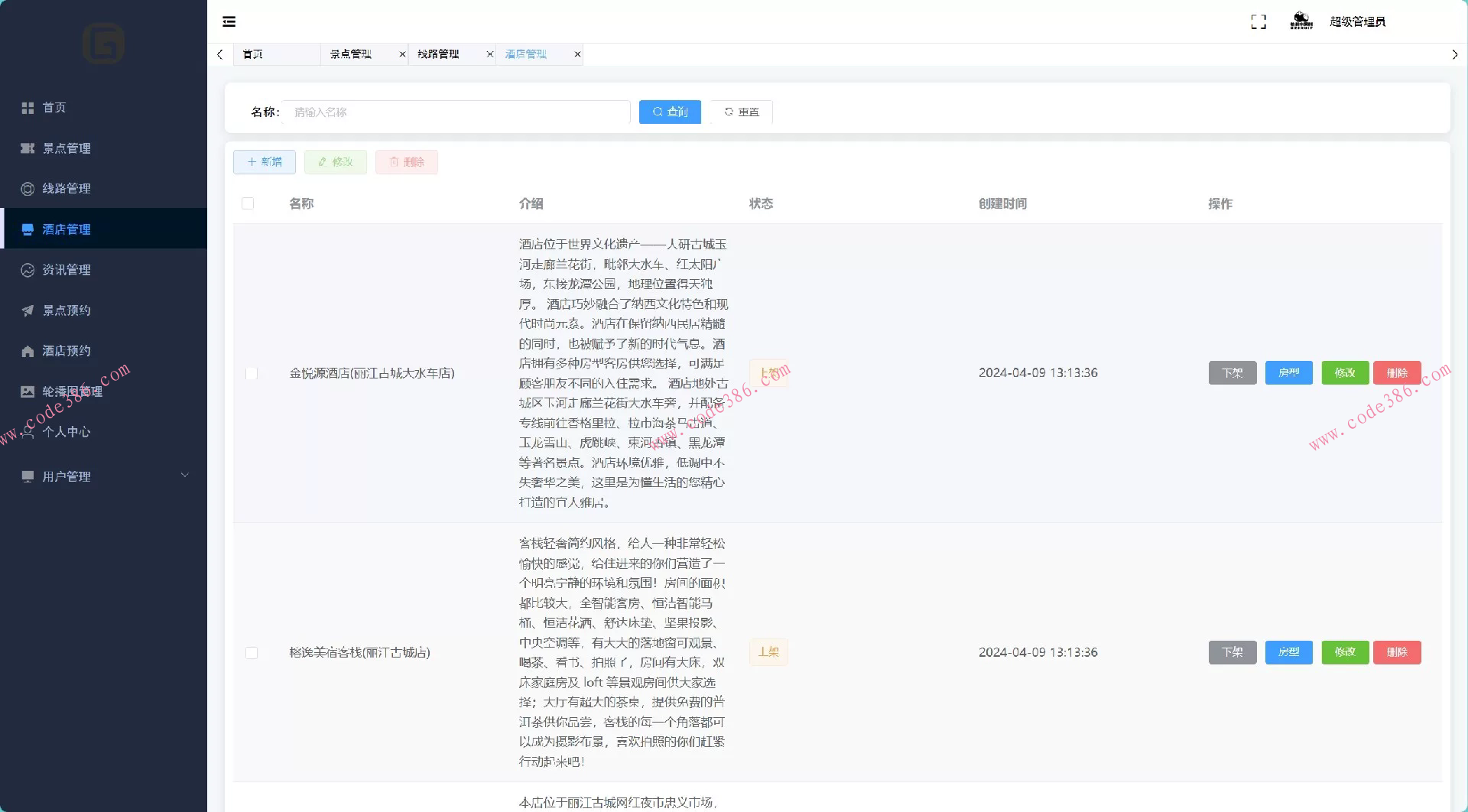1468x812 pixels.
Task: Click the 新增 button to add hotel
Action: tap(264, 161)
